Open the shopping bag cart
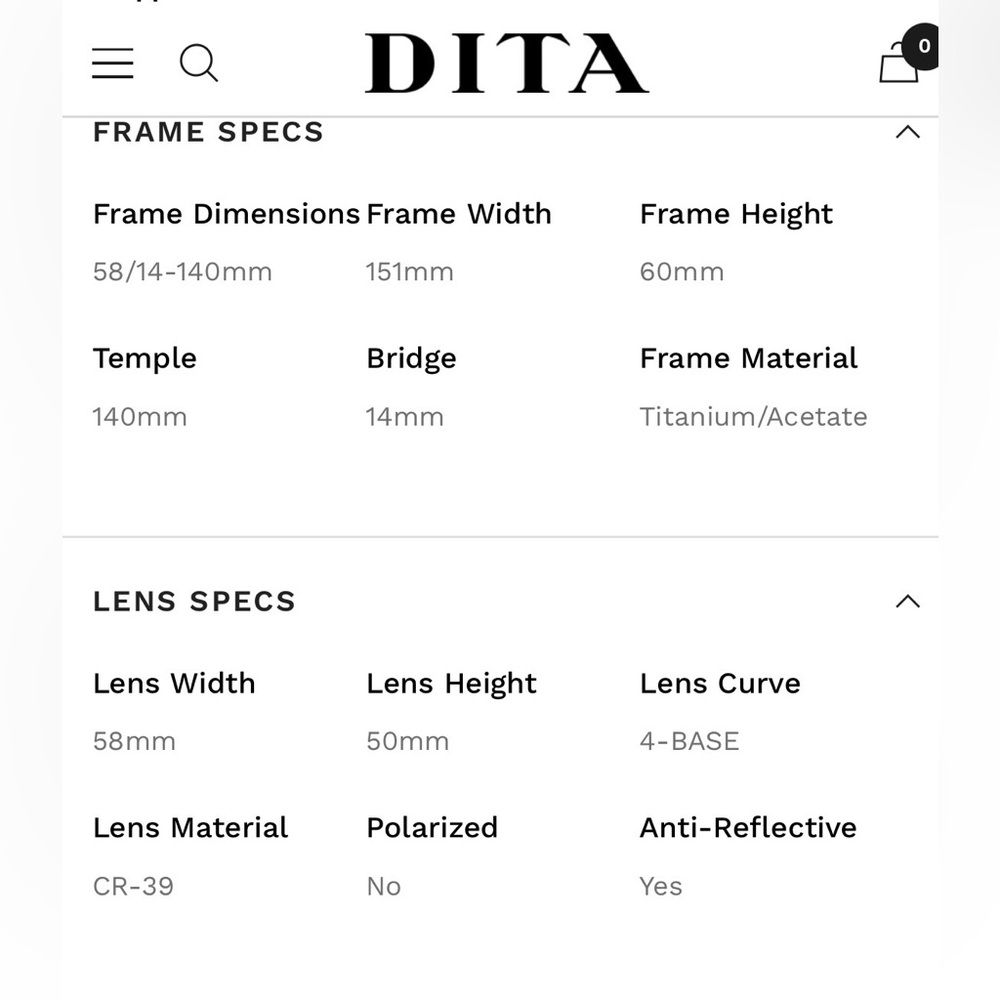Image resolution: width=1000 pixels, height=1000 pixels. pyautogui.click(x=898, y=66)
